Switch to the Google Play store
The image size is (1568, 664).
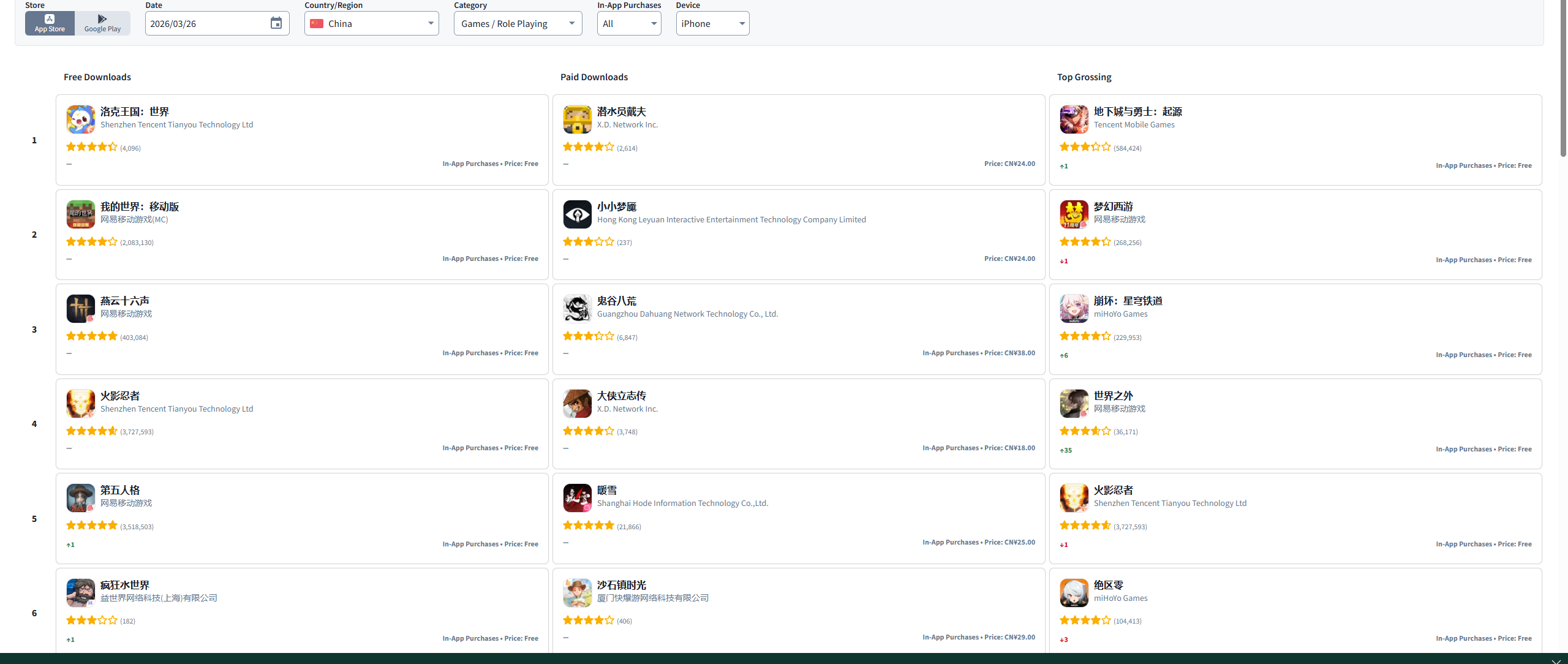(x=102, y=23)
